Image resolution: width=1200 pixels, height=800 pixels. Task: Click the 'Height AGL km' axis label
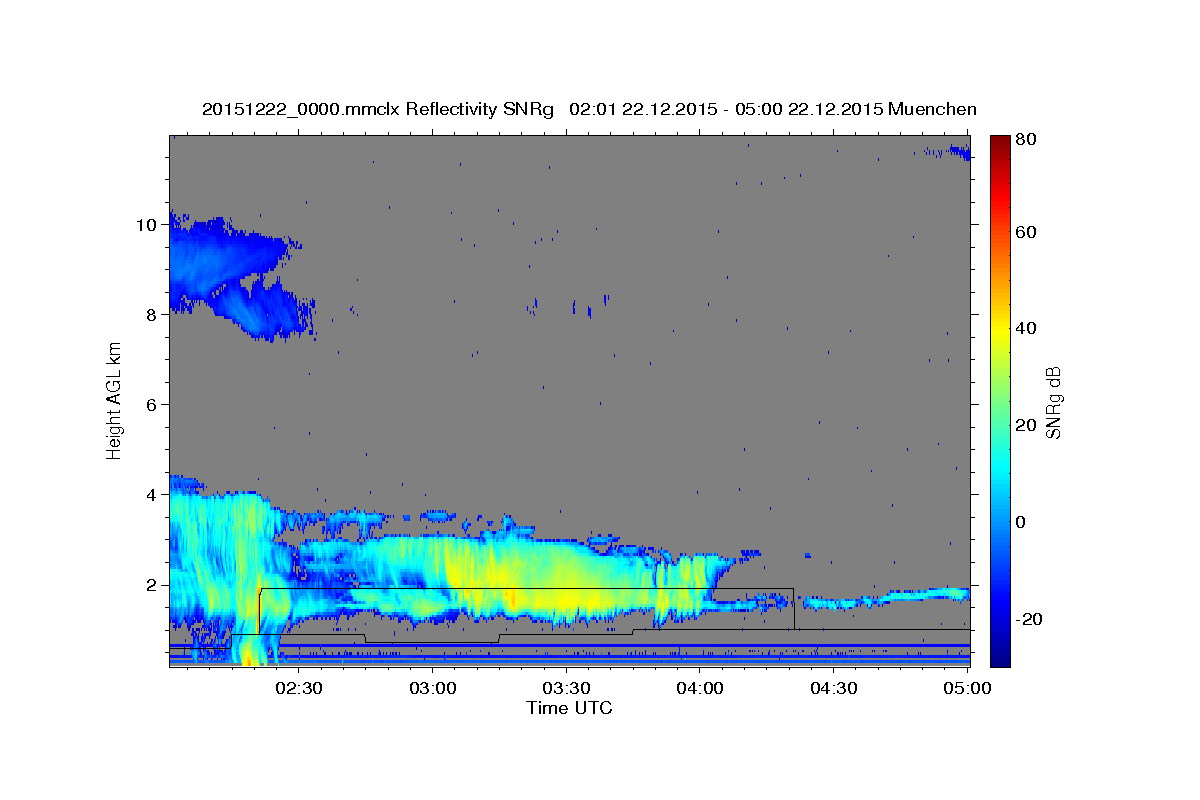[115, 400]
